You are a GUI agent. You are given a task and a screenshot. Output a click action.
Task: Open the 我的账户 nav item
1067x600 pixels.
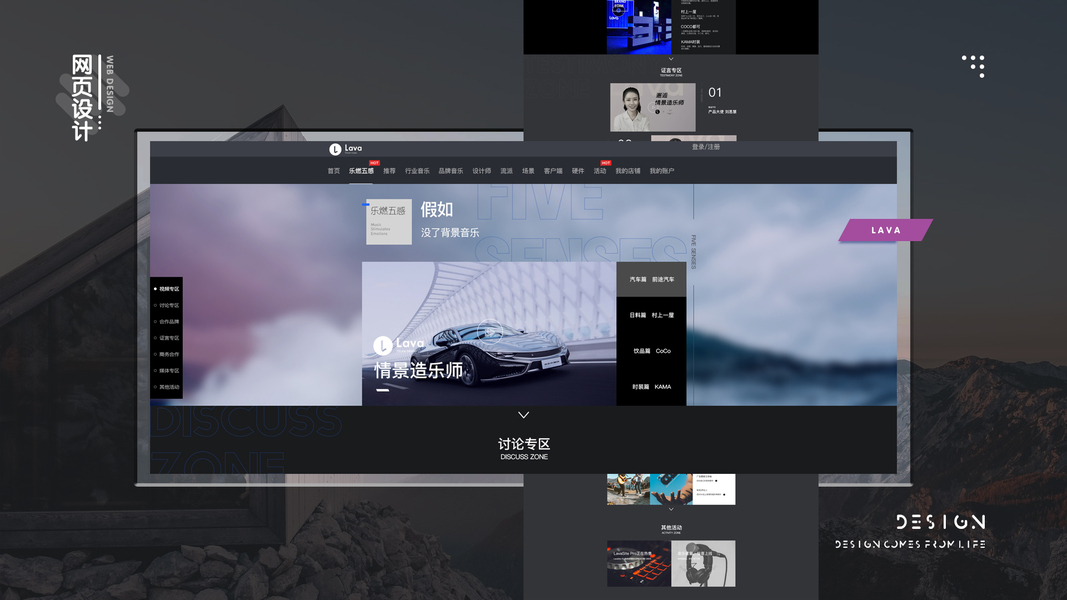pos(661,171)
